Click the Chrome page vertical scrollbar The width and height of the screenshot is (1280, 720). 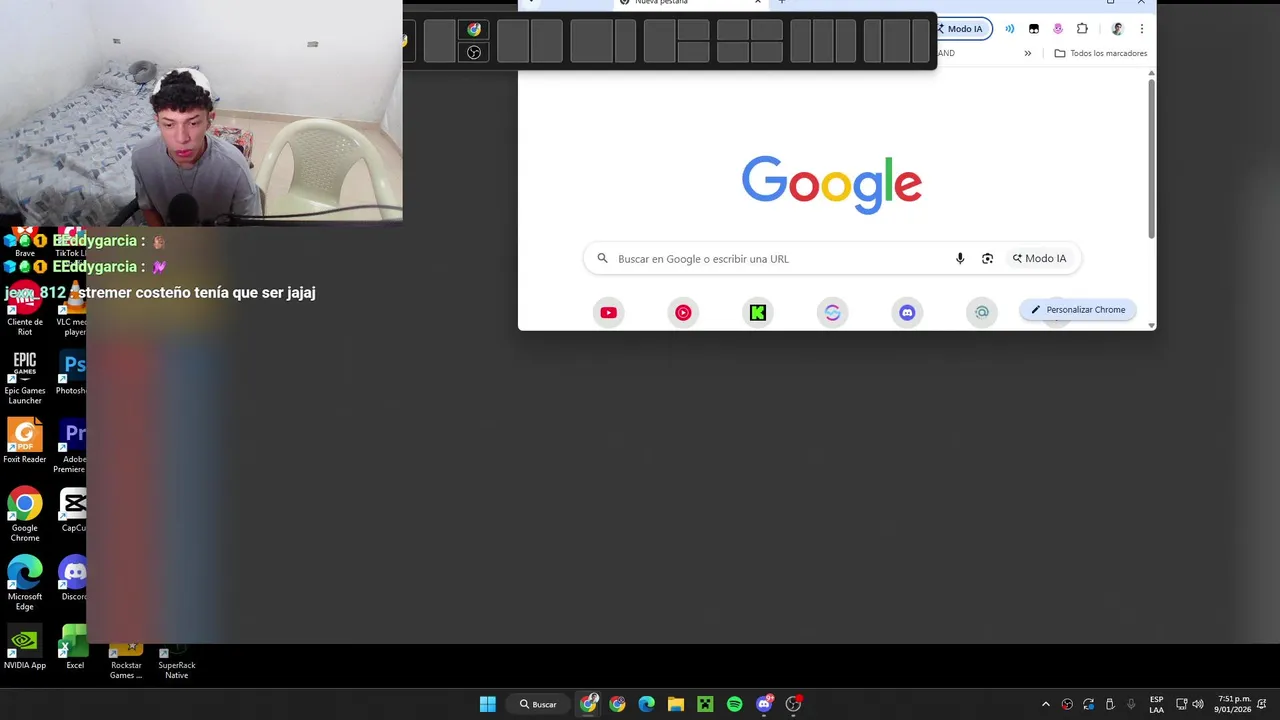(1151, 158)
